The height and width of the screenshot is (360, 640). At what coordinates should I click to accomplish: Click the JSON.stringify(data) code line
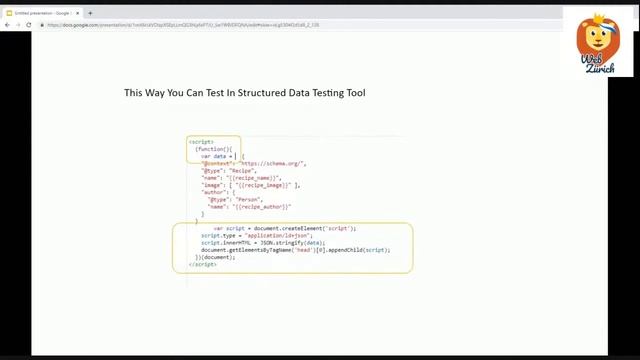pyautogui.click(x=263, y=243)
